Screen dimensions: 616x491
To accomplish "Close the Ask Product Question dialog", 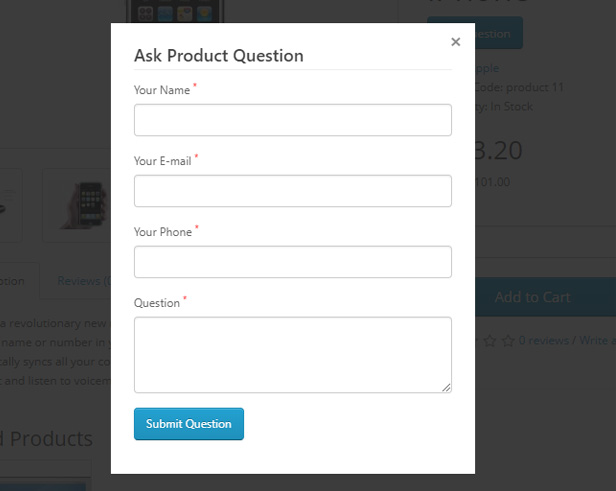I will coord(455,42).
